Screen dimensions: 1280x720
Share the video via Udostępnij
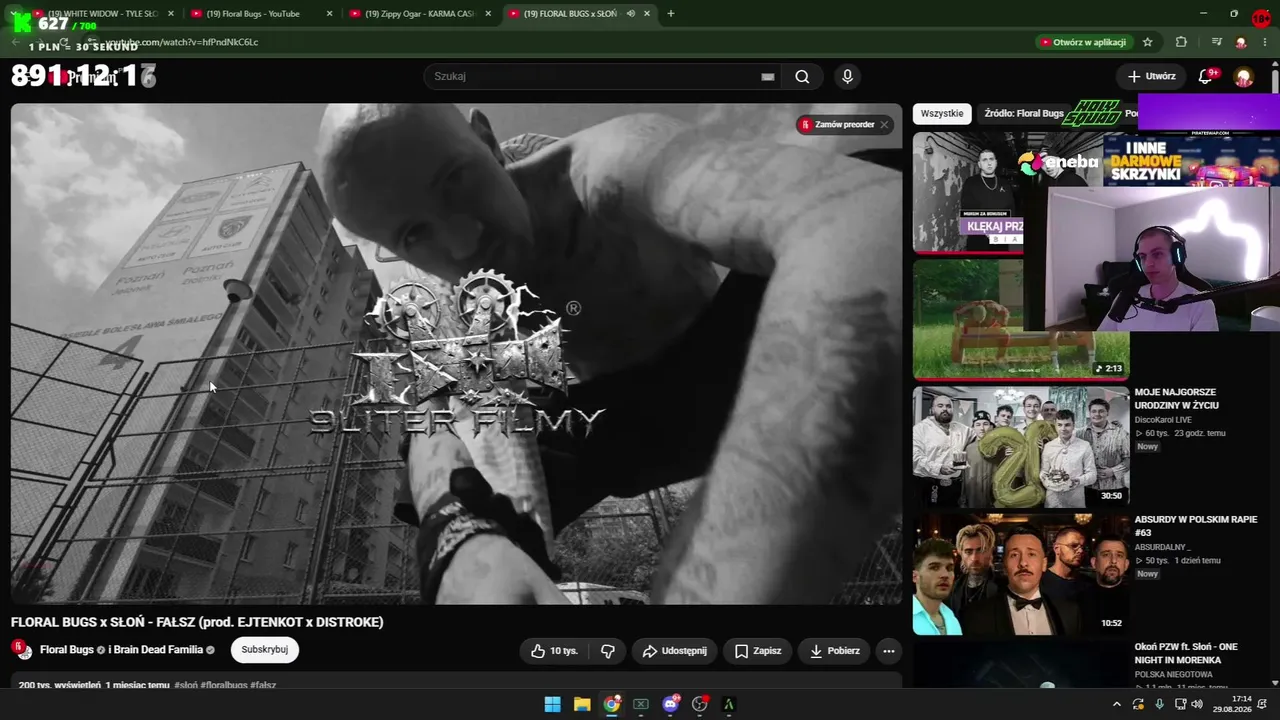pos(674,651)
